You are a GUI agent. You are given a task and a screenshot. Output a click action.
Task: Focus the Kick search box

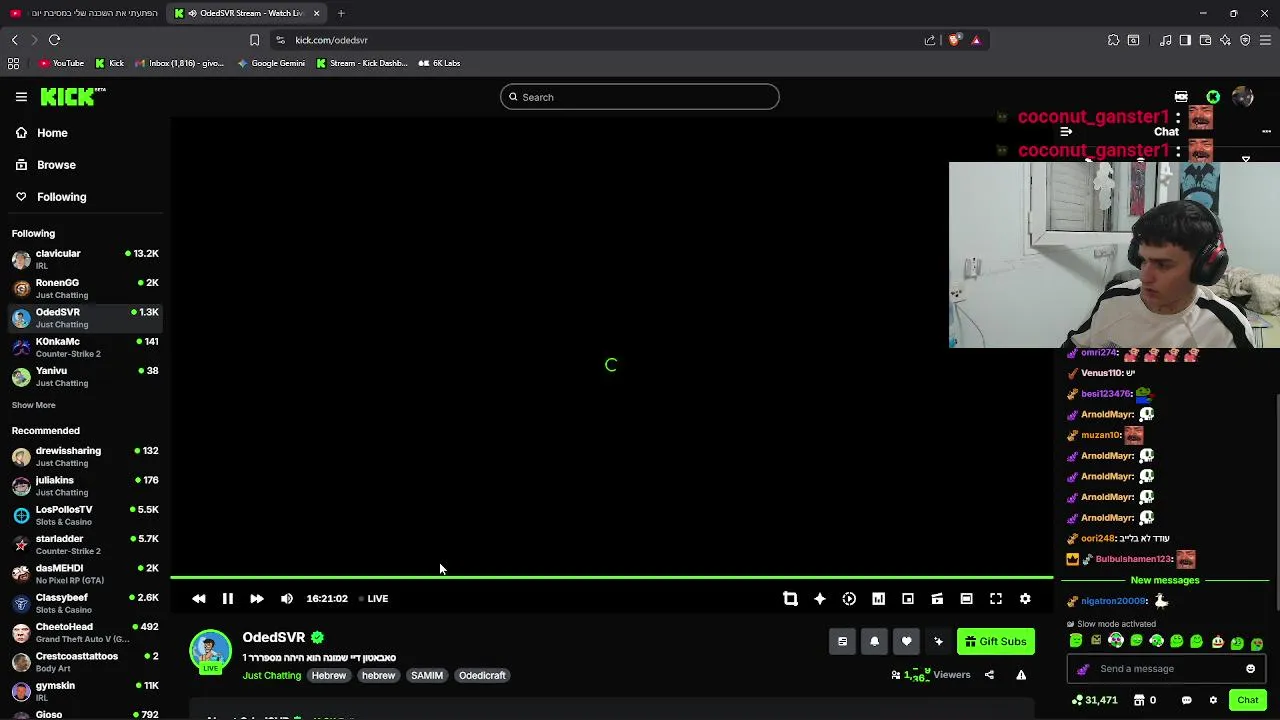640,97
